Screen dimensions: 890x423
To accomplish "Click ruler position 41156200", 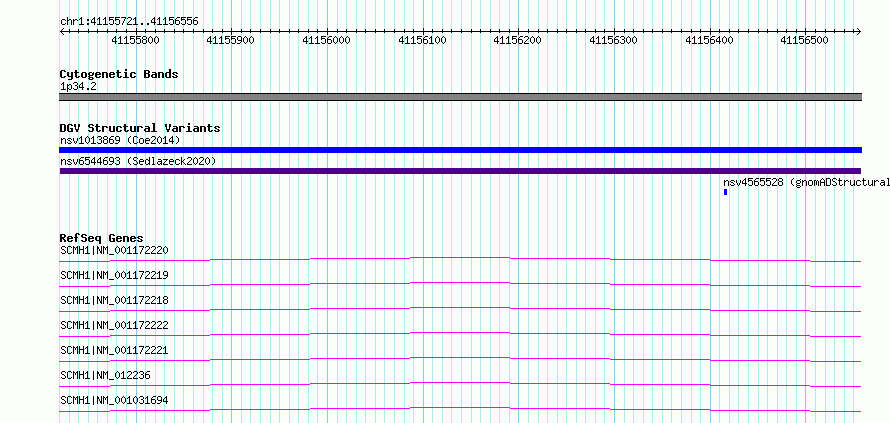I will click(x=518, y=40).
